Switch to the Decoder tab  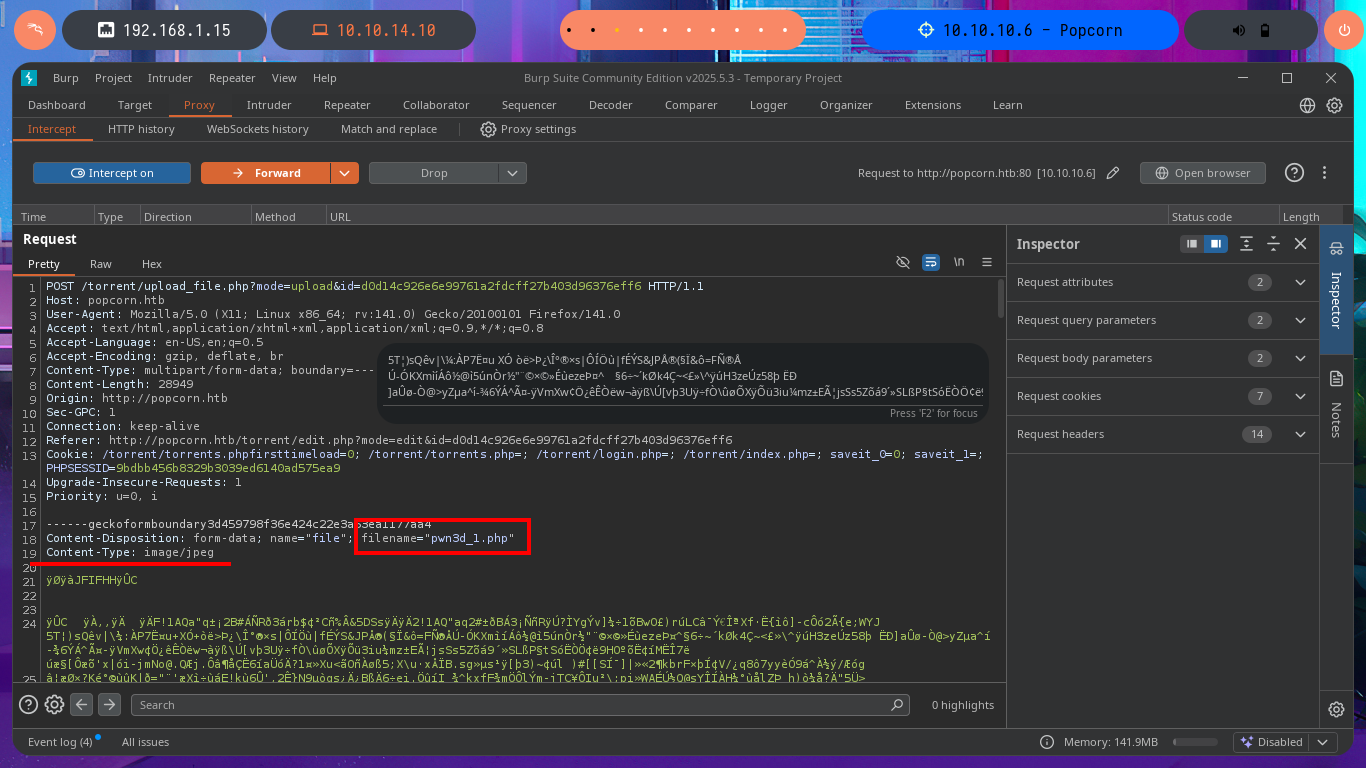click(610, 105)
